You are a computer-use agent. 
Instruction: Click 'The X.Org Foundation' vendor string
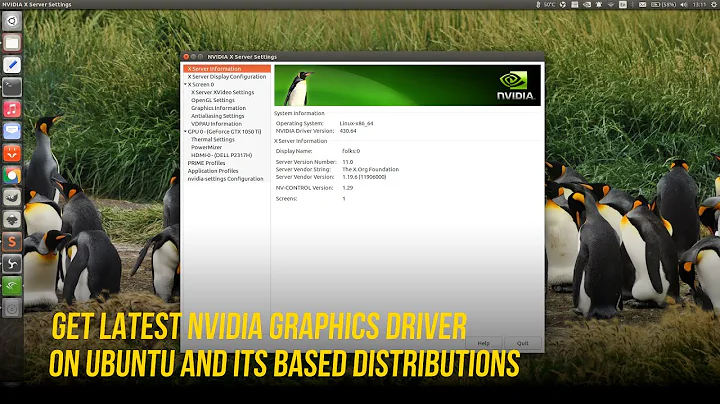click(371, 169)
